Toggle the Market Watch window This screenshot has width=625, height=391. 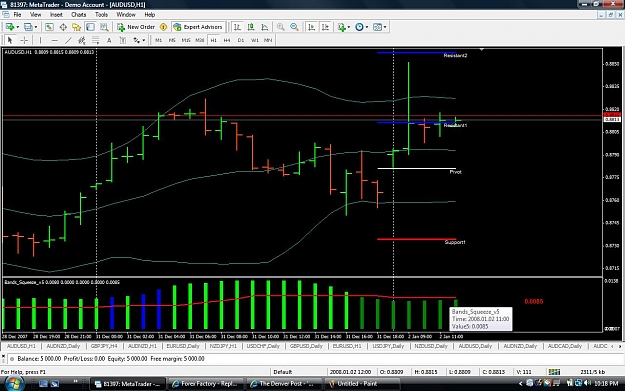[x=49, y=27]
